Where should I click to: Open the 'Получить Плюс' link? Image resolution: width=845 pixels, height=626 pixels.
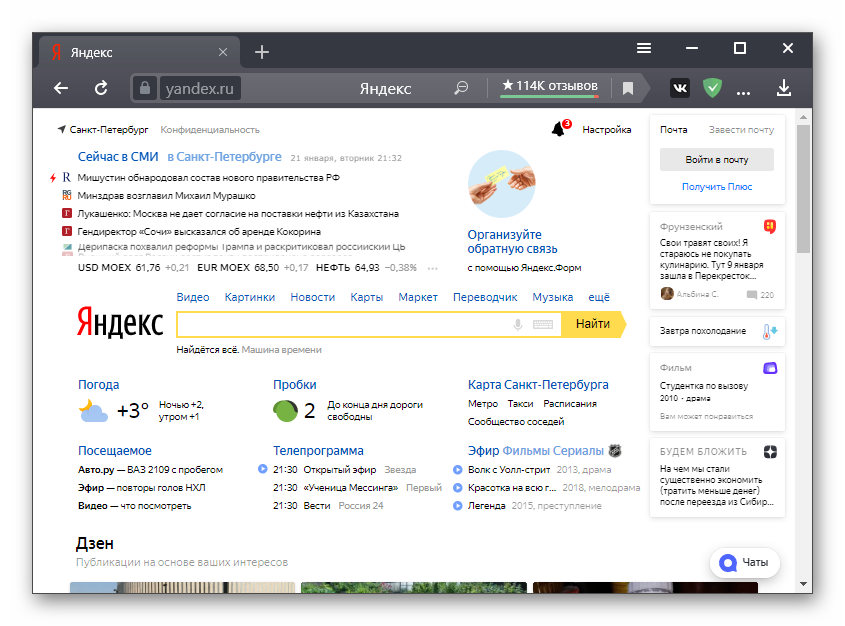[717, 187]
